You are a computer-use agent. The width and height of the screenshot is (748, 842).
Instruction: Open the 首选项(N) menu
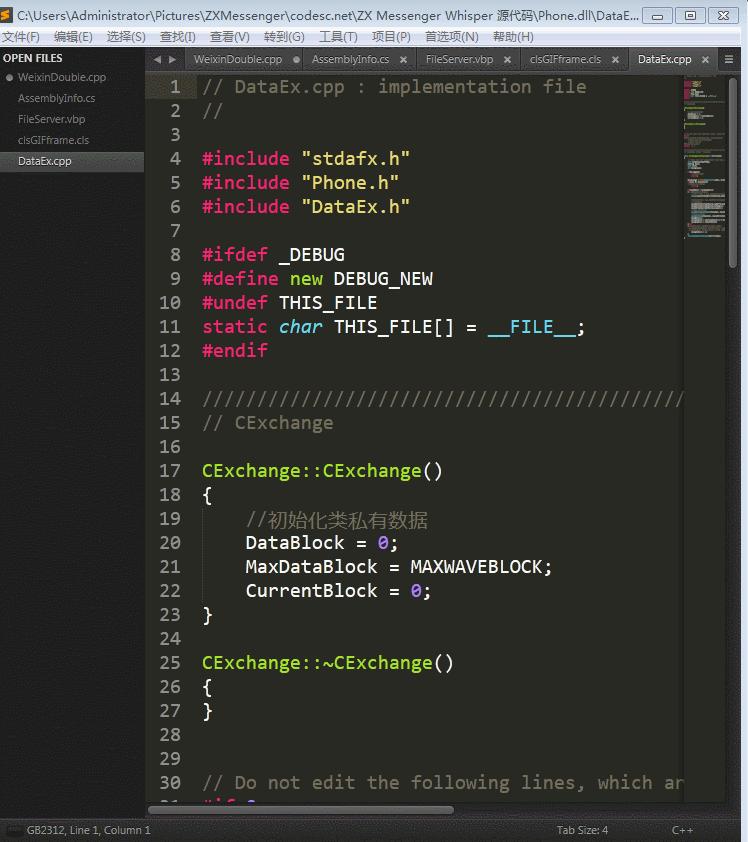pos(452,37)
